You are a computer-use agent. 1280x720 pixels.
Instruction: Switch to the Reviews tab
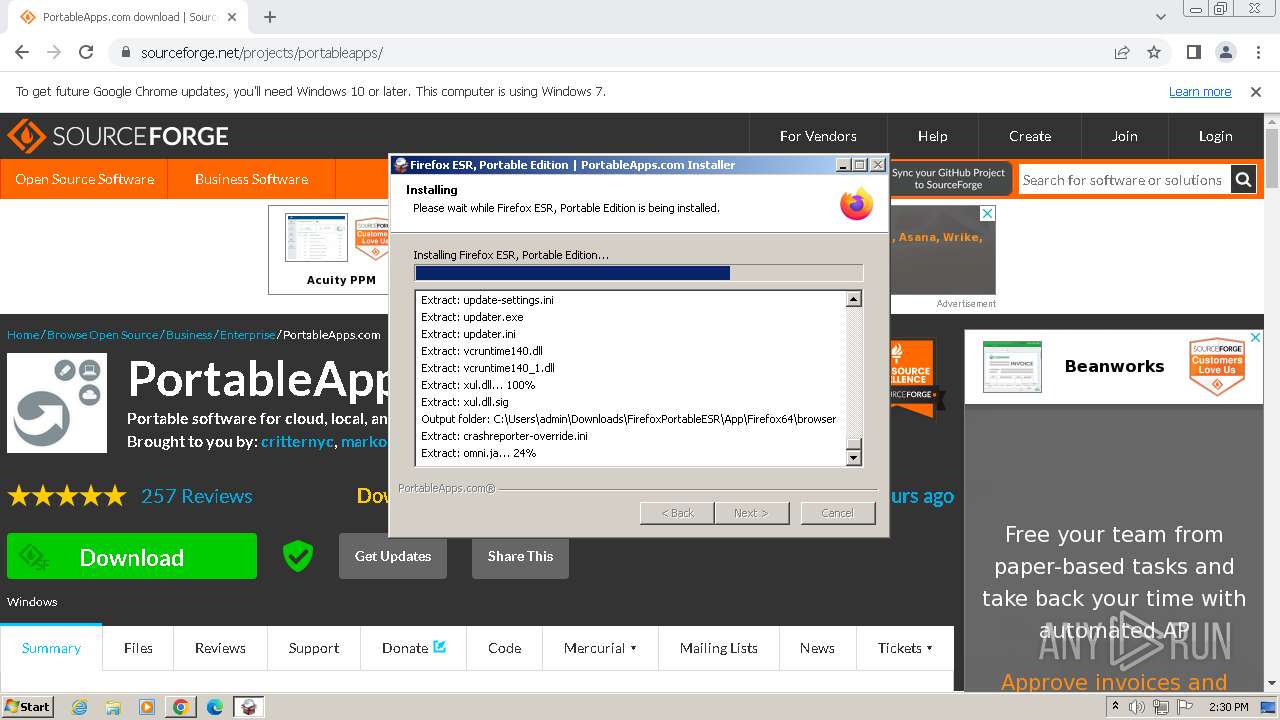tap(220, 648)
